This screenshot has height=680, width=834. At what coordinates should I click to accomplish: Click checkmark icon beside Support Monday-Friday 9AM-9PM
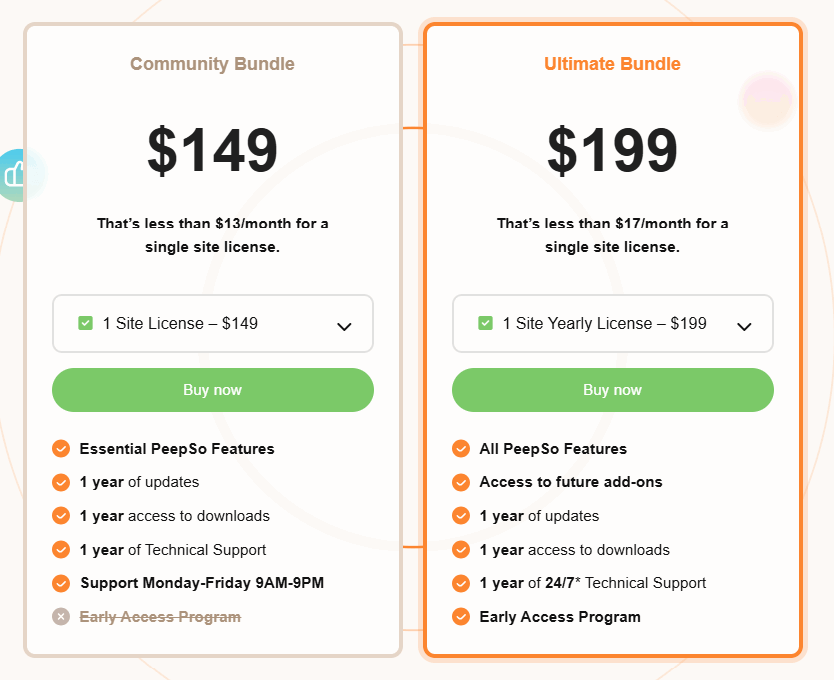(x=61, y=583)
